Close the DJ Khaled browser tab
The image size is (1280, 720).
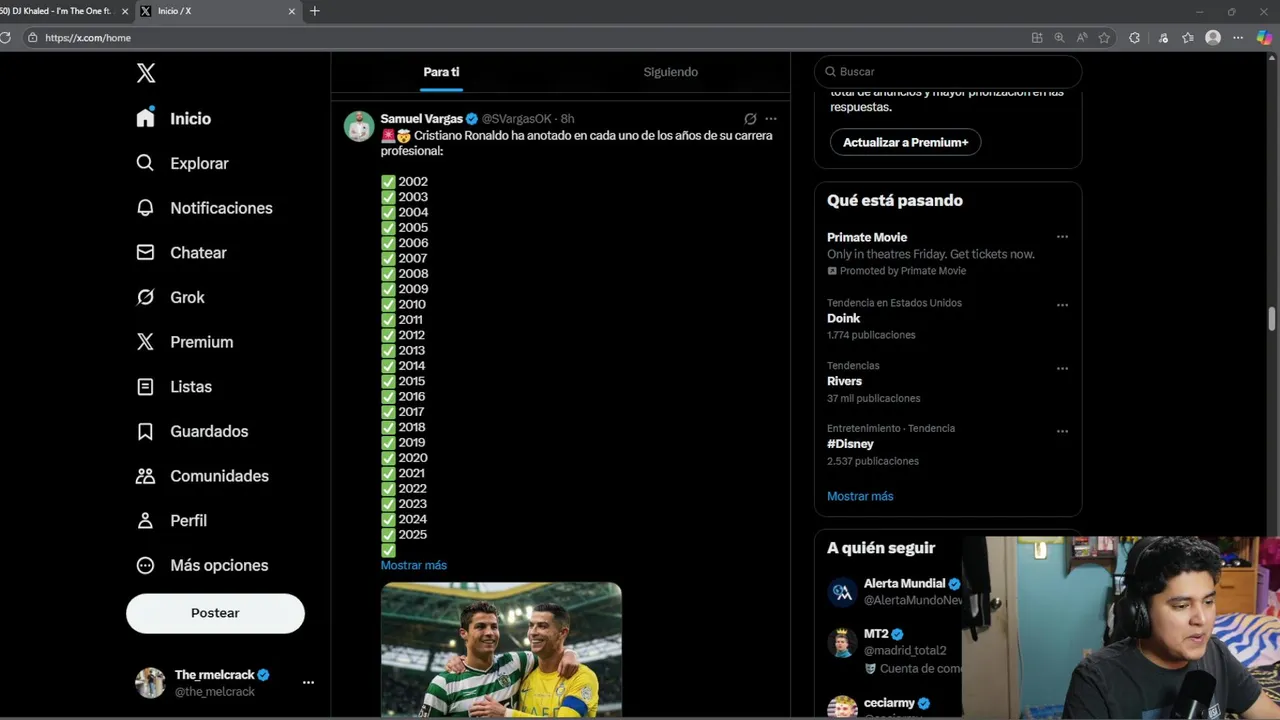[124, 11]
